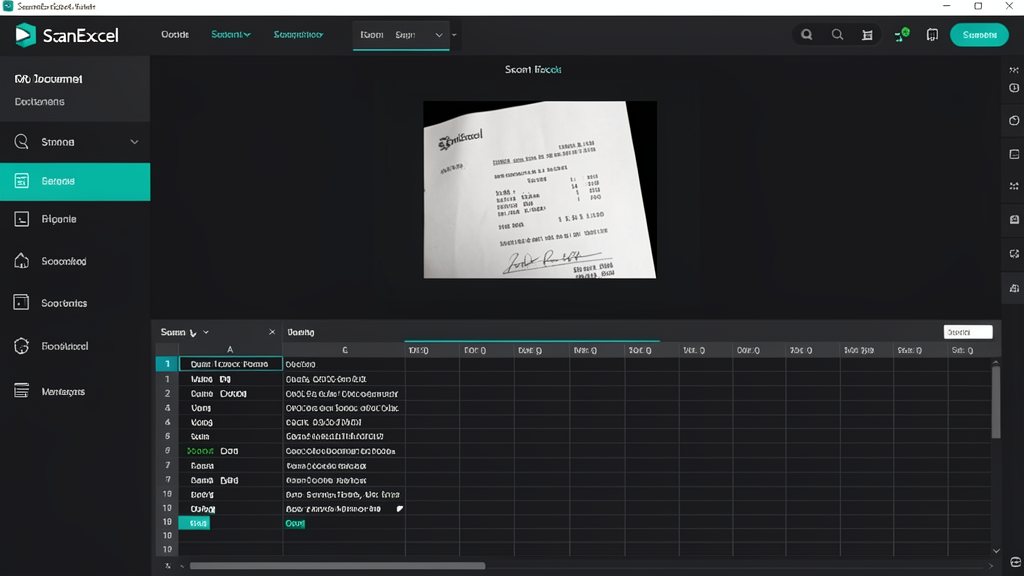Click the scroll down arrow of the spreadsheet

996,551
